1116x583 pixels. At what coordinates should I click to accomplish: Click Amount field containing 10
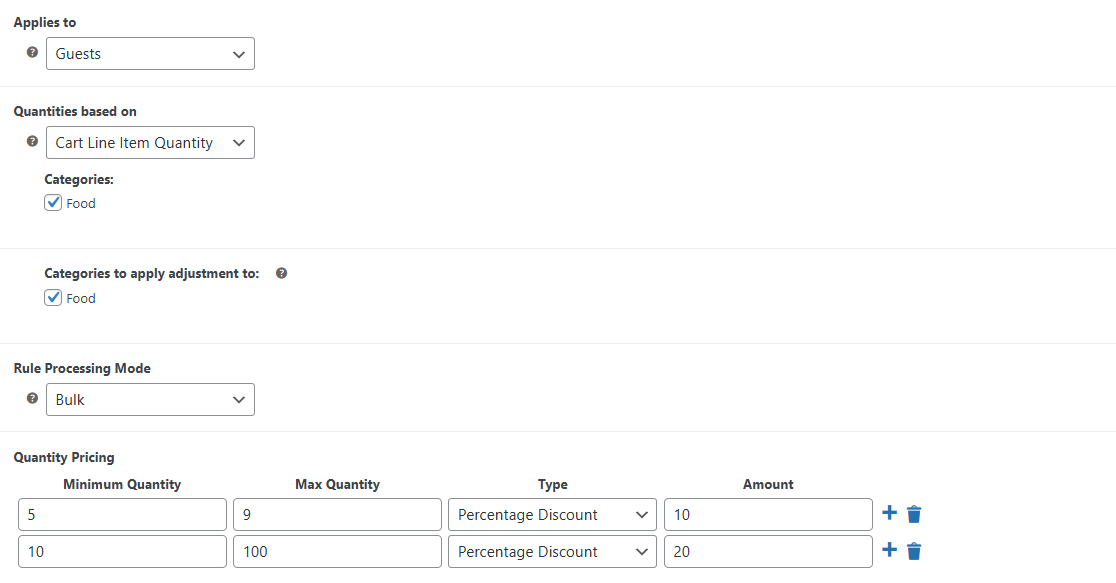pyautogui.click(x=768, y=515)
